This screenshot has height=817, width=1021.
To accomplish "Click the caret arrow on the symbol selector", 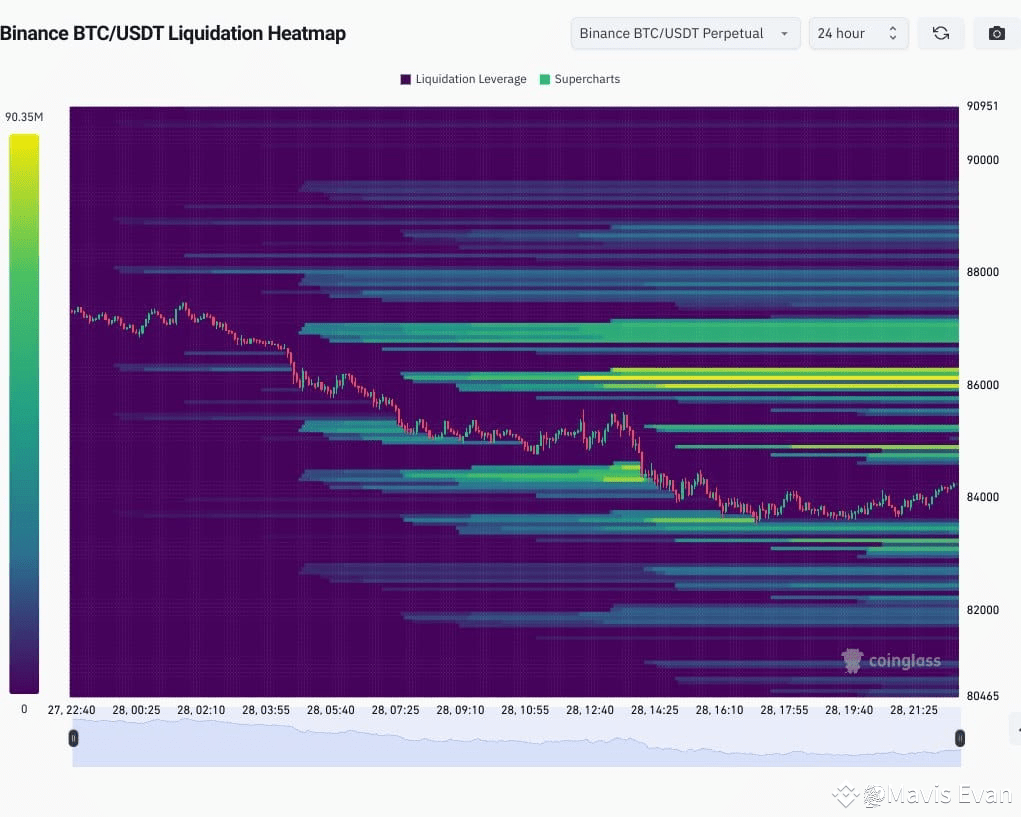I will click(786, 33).
